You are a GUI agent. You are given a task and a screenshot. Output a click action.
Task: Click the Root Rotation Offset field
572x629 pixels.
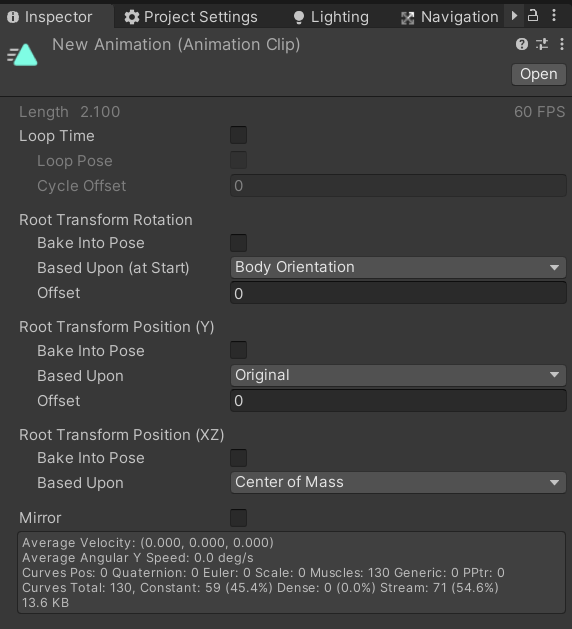(x=398, y=293)
